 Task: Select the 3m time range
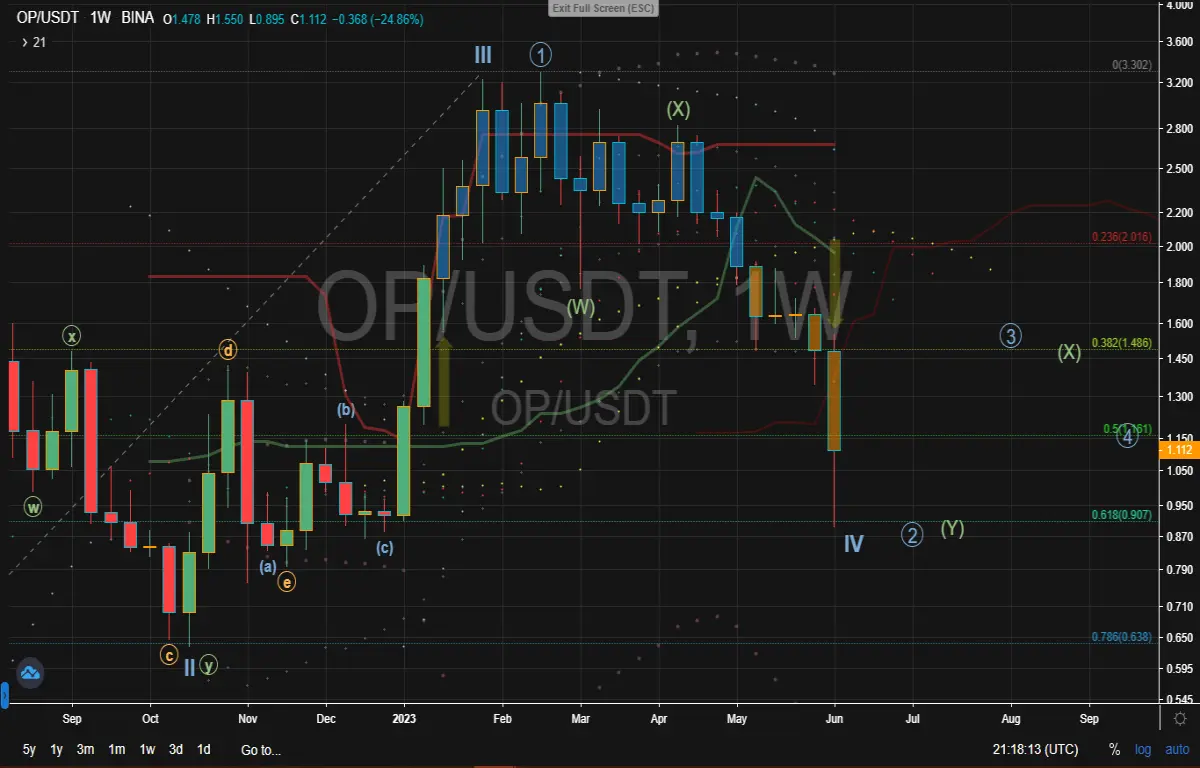point(86,750)
